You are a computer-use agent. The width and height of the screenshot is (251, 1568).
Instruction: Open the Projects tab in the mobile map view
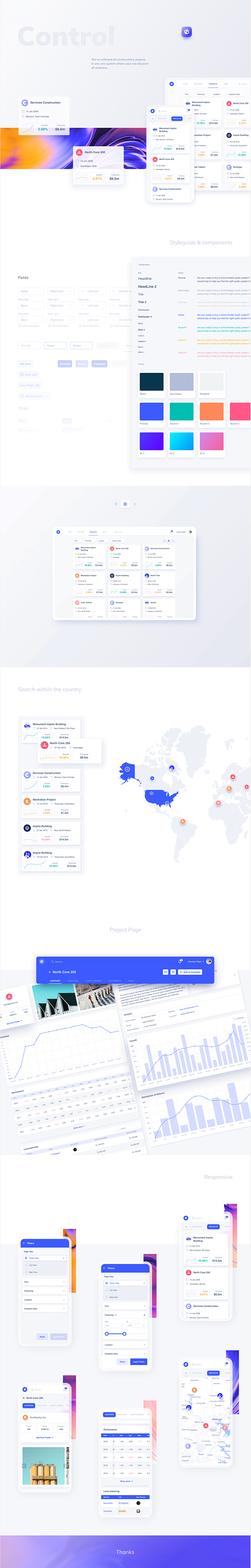(x=213, y=1373)
